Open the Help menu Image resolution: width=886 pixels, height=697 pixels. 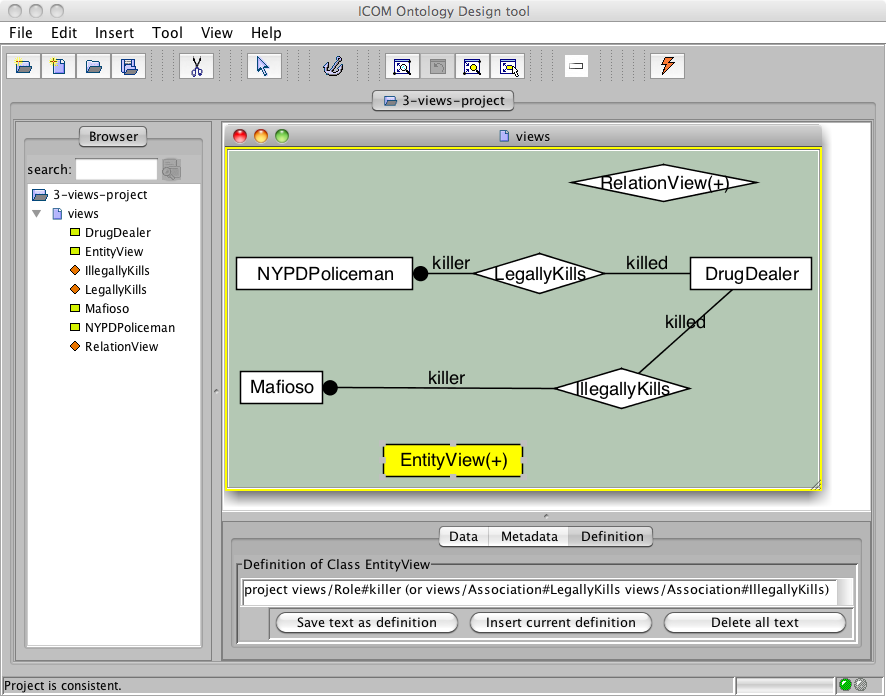(266, 33)
